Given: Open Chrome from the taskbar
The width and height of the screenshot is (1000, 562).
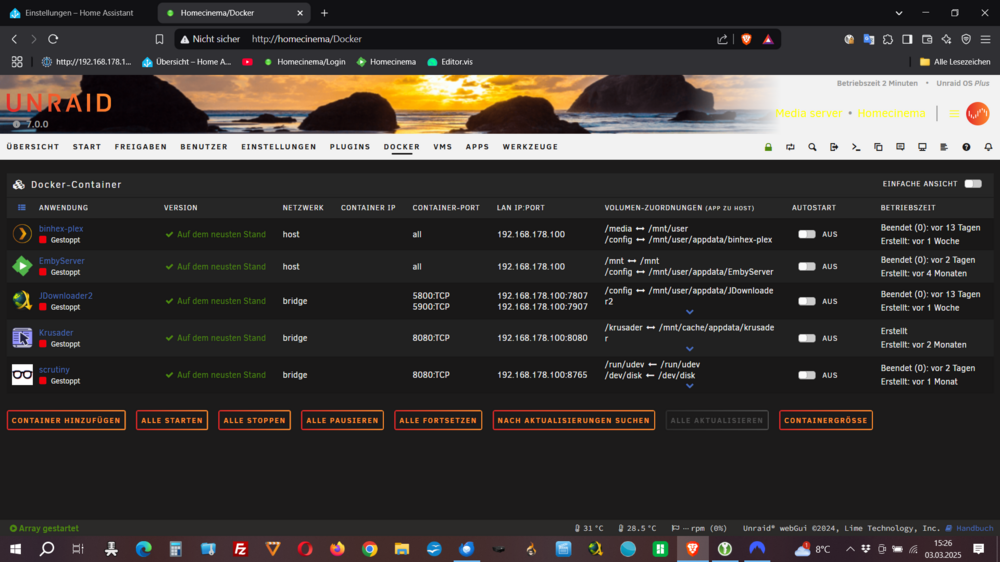Looking at the screenshot, I should coord(370,549).
